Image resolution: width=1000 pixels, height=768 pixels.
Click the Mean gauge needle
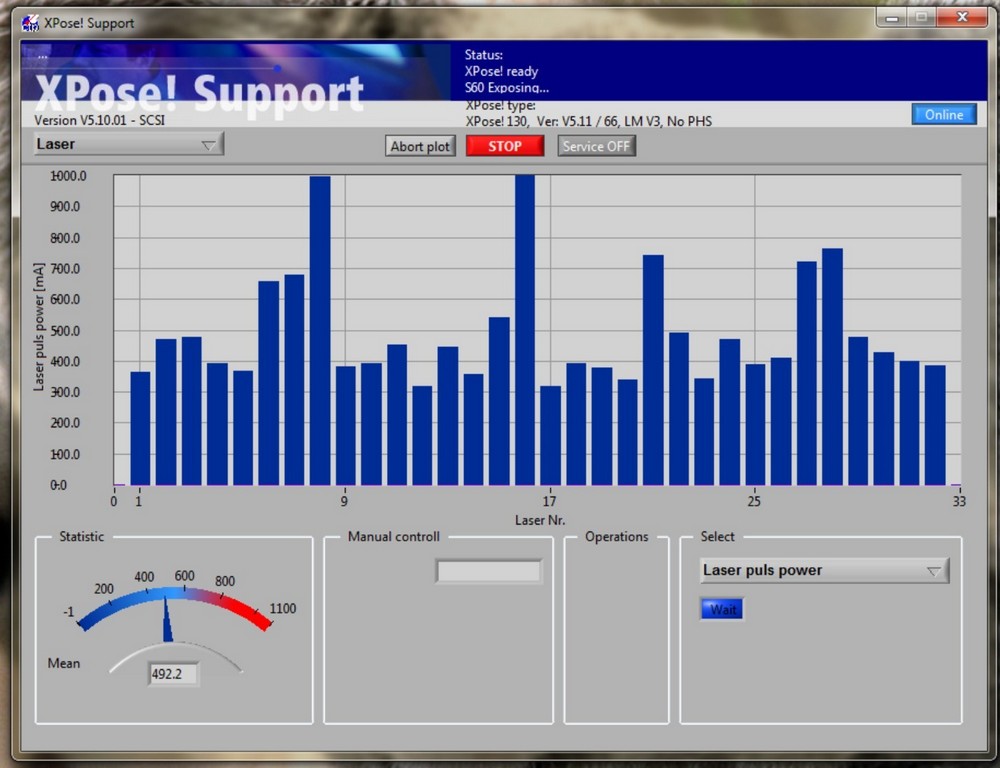167,619
